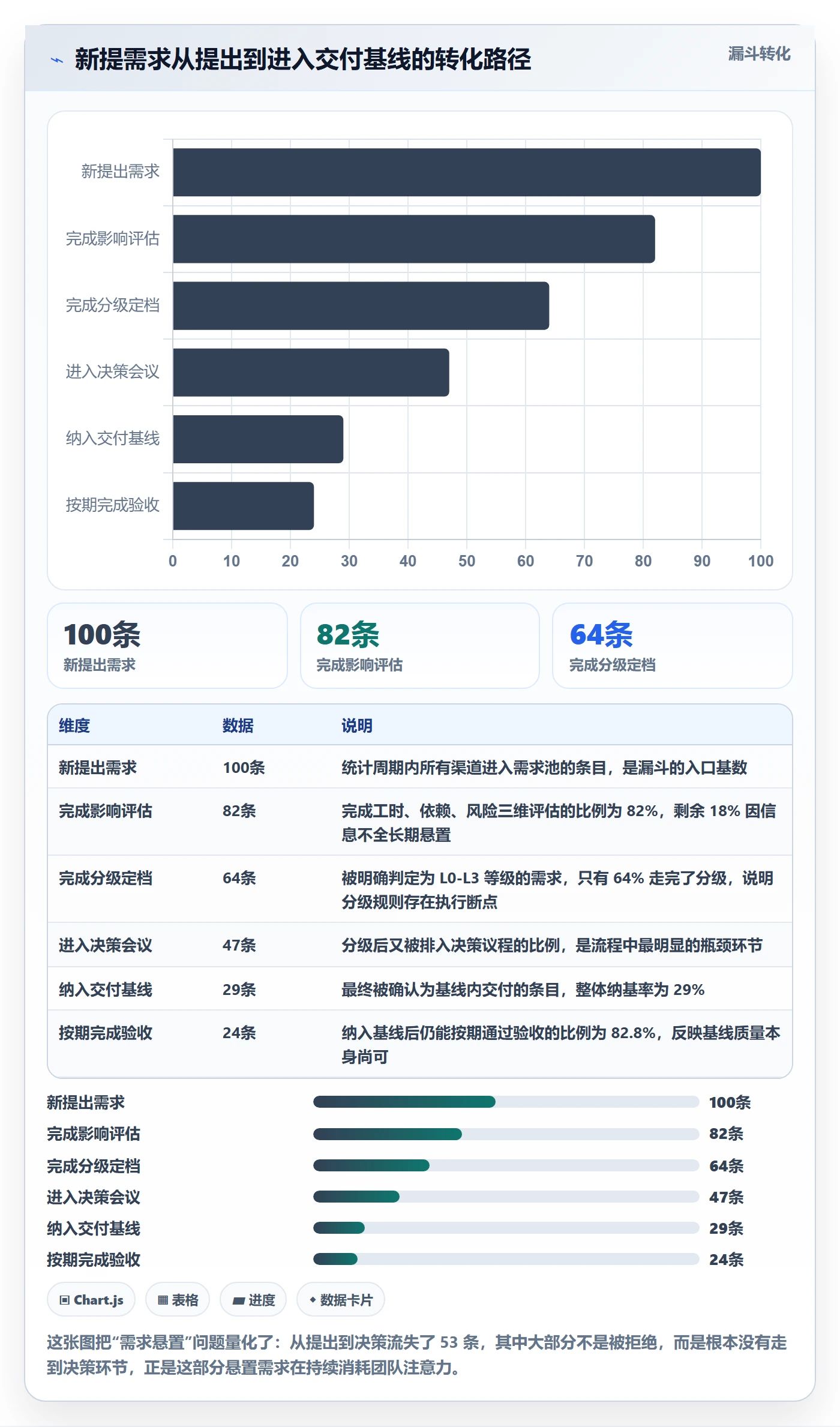Click the 82条 cell in the table
The image size is (840, 1427).
pos(239,811)
